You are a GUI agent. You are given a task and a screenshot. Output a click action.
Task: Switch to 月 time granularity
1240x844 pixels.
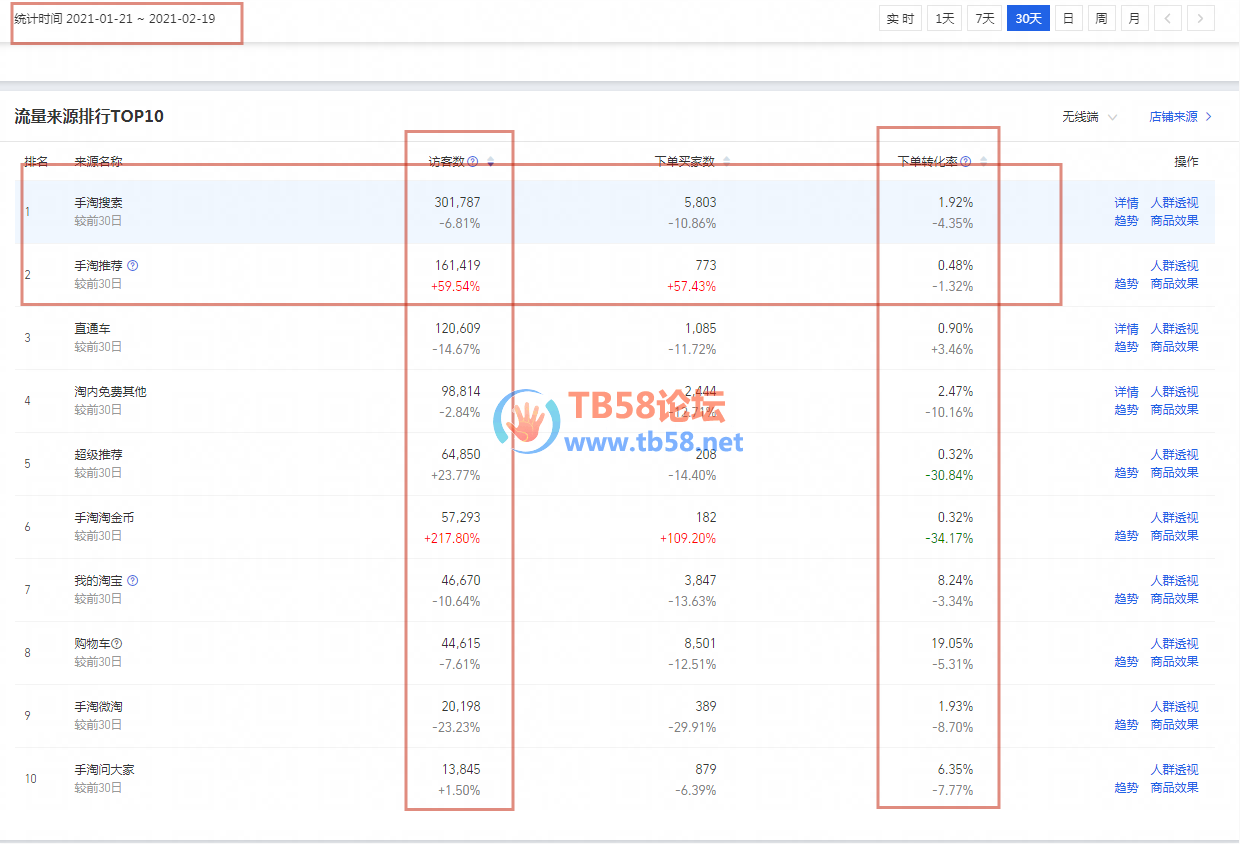point(1134,18)
